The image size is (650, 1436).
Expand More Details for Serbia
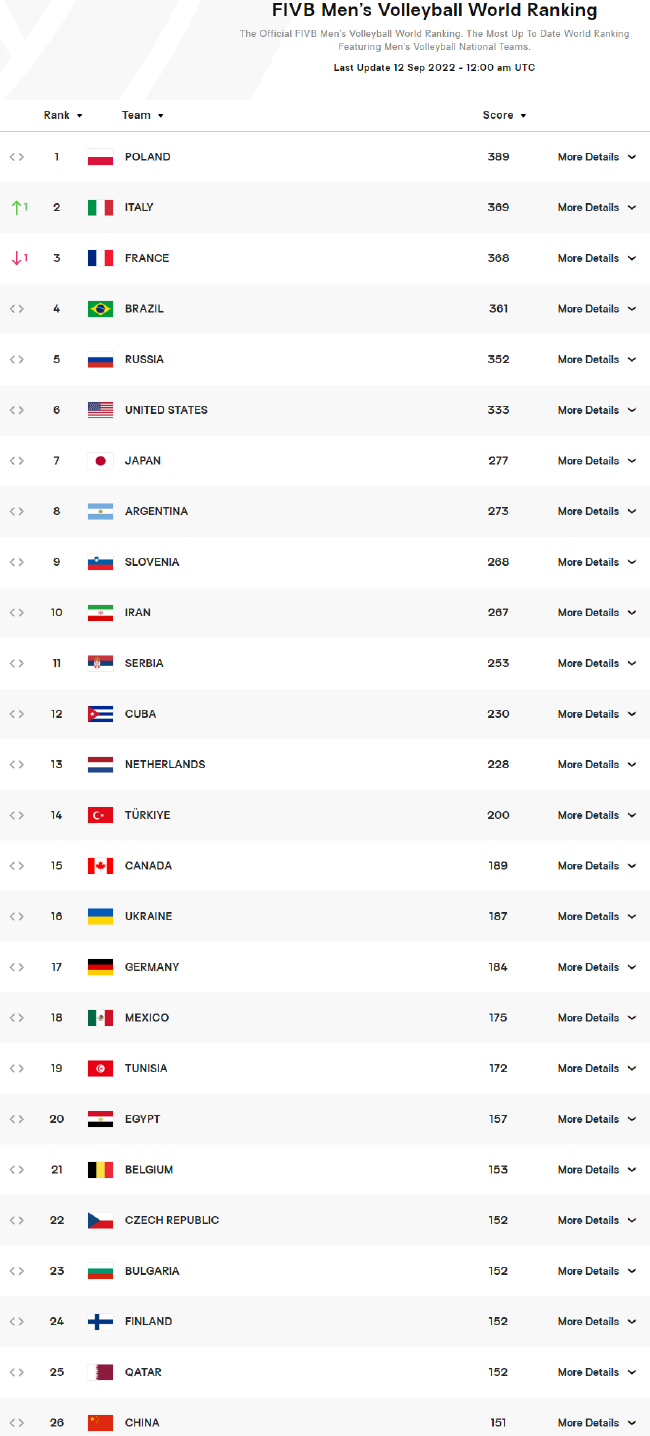tap(596, 663)
